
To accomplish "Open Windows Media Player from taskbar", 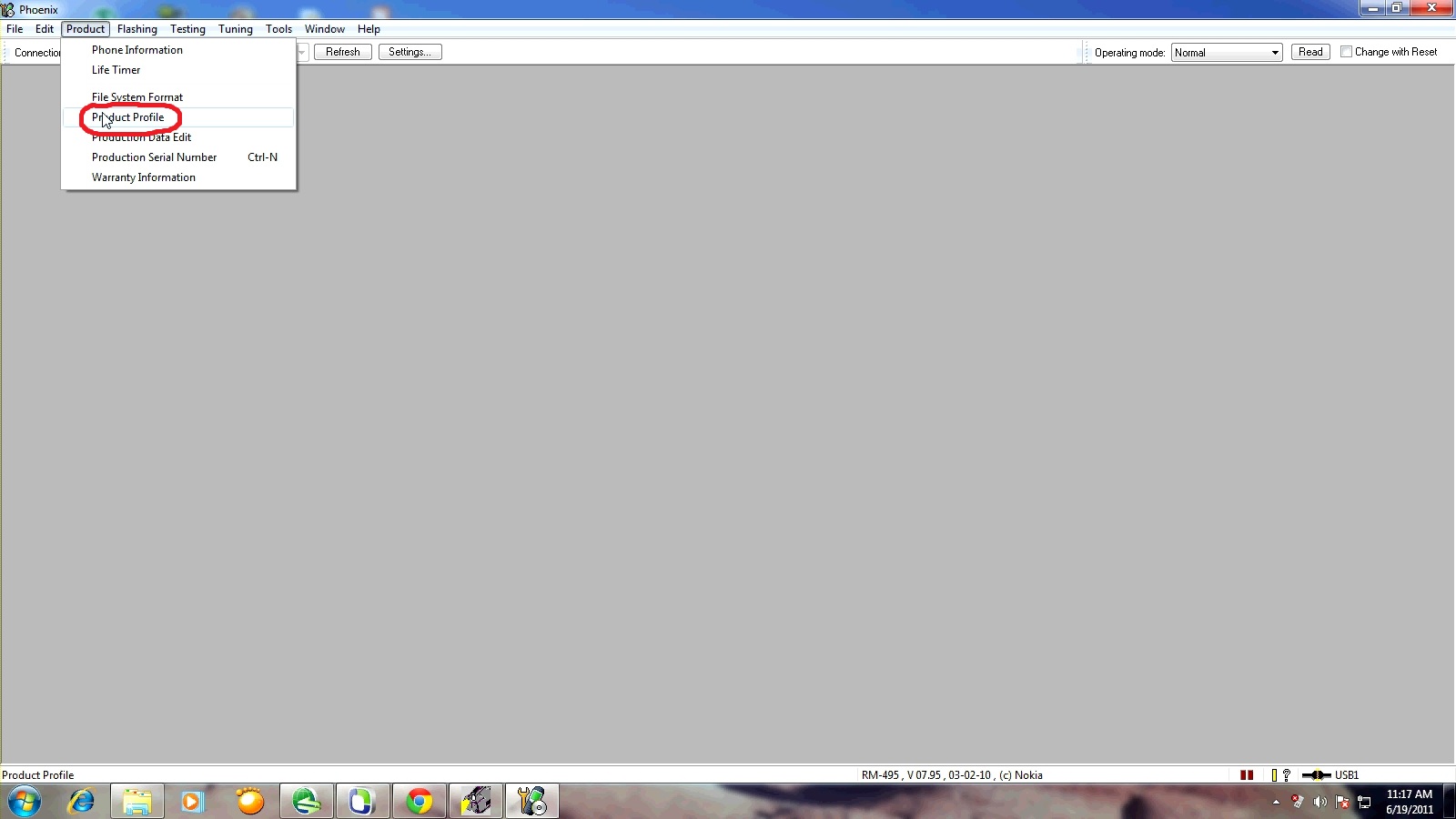I will pyautogui.click(x=193, y=802).
